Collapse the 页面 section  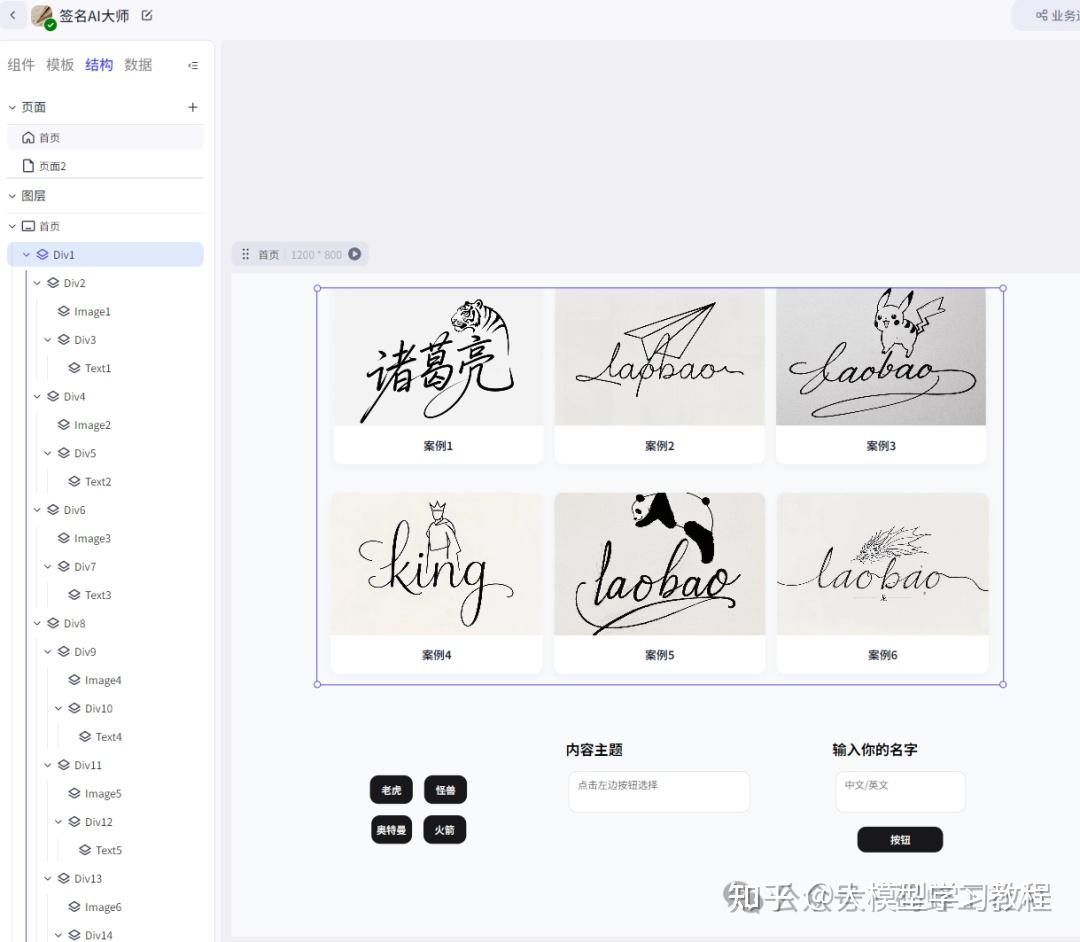click(x=12, y=107)
